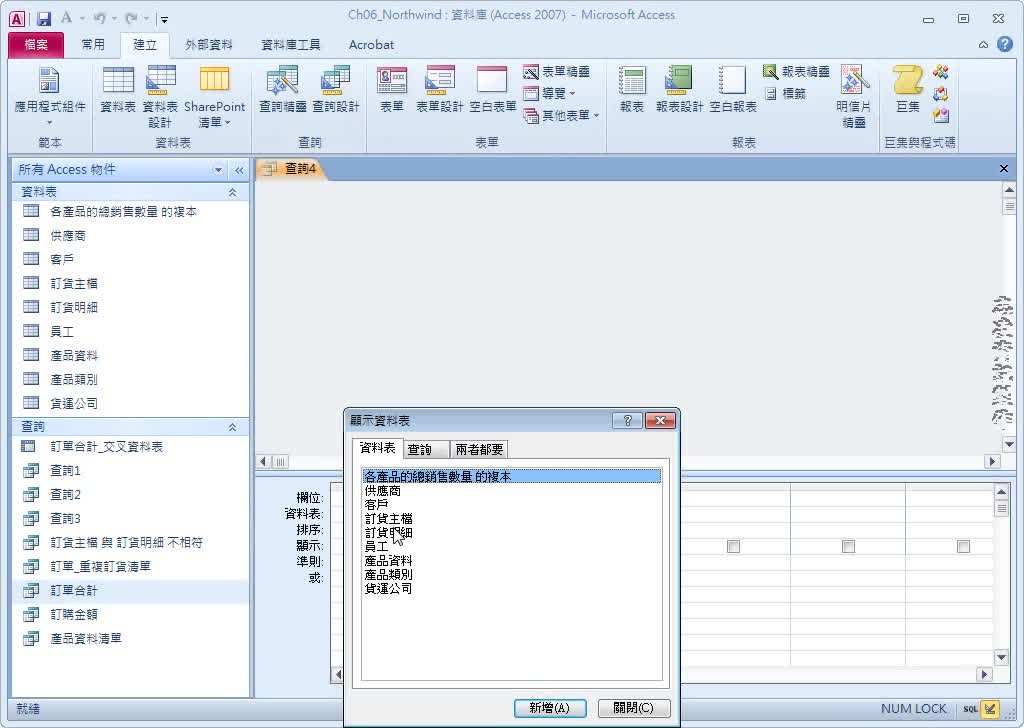Open the Customize Quick Access Toolbar dropdown
Screen dimensions: 1024x728
click(x=164, y=20)
